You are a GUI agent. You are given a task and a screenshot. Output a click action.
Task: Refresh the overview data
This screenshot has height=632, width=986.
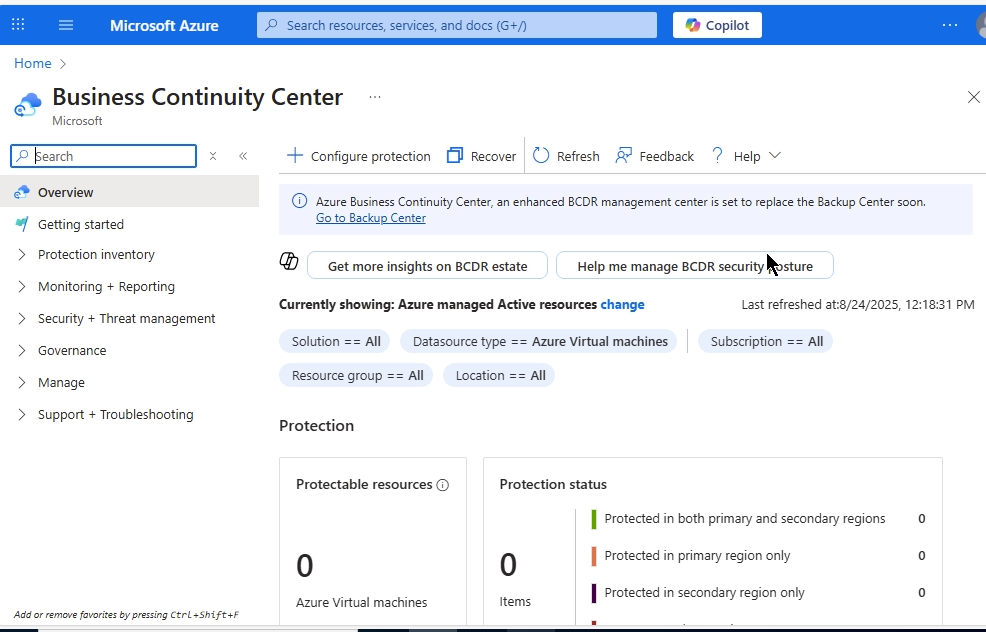click(566, 156)
